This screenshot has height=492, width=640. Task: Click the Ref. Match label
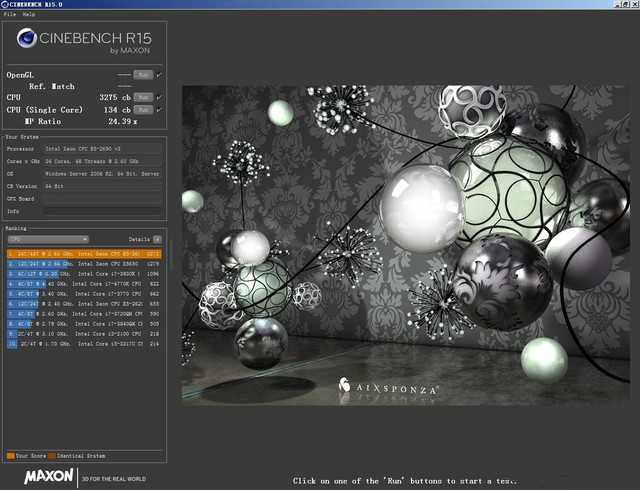(x=52, y=87)
